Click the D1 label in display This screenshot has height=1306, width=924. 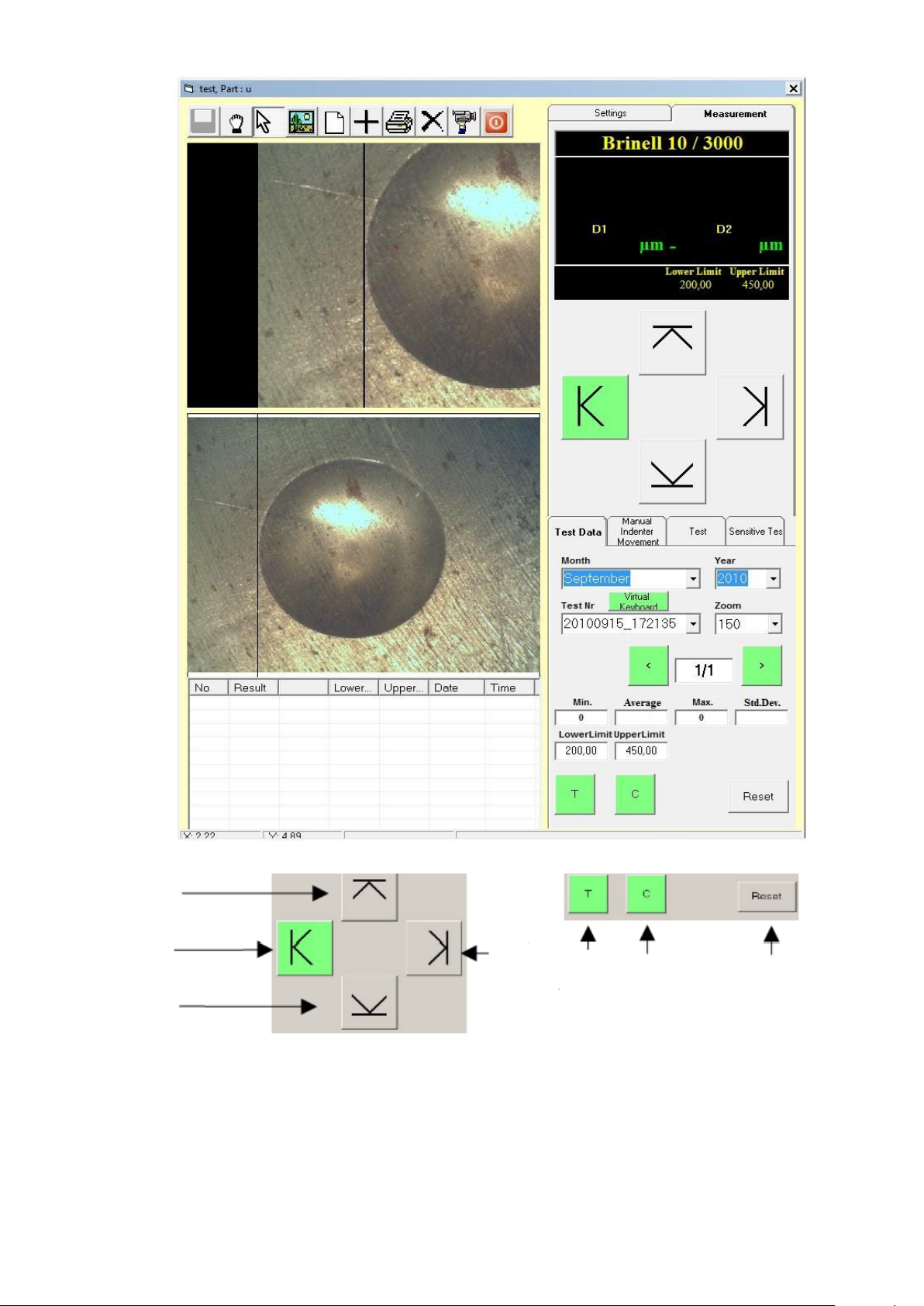(x=599, y=229)
